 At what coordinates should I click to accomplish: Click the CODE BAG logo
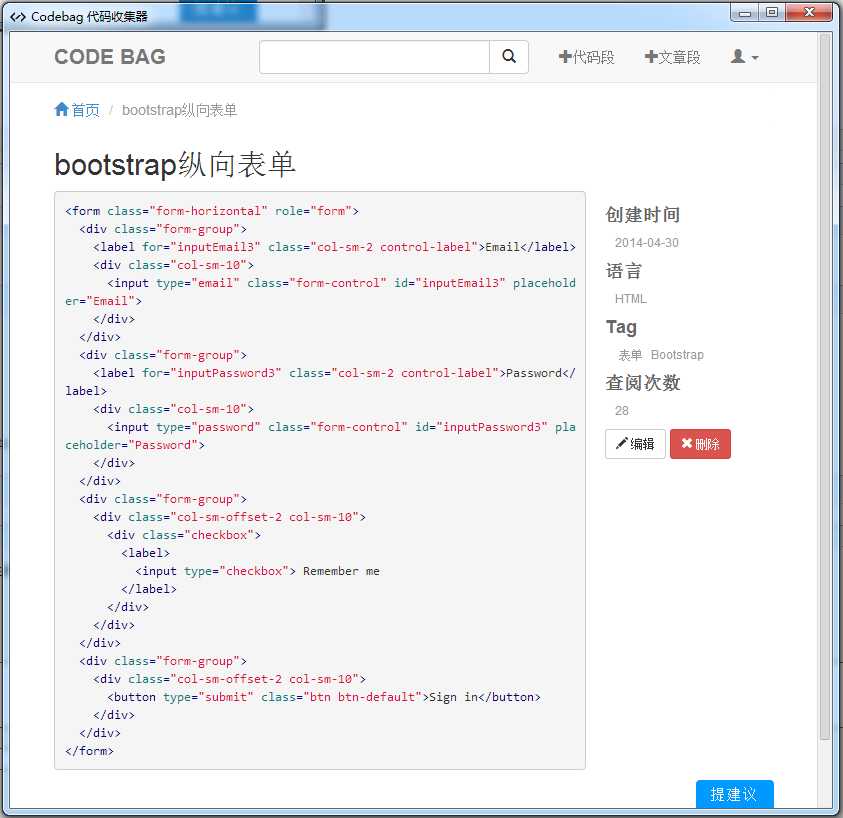point(110,56)
